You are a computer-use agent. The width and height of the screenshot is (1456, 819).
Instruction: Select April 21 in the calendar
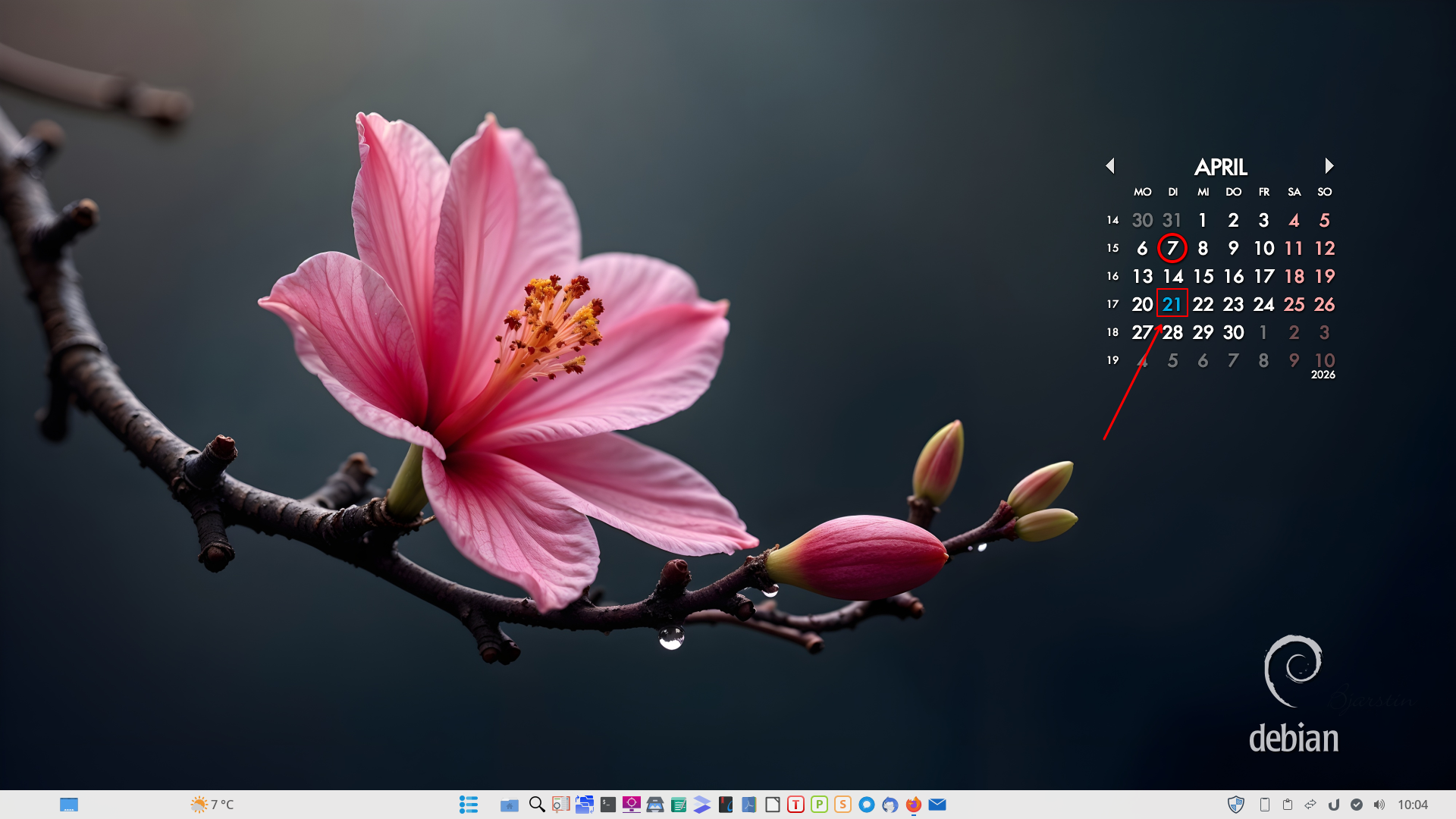click(x=1172, y=304)
